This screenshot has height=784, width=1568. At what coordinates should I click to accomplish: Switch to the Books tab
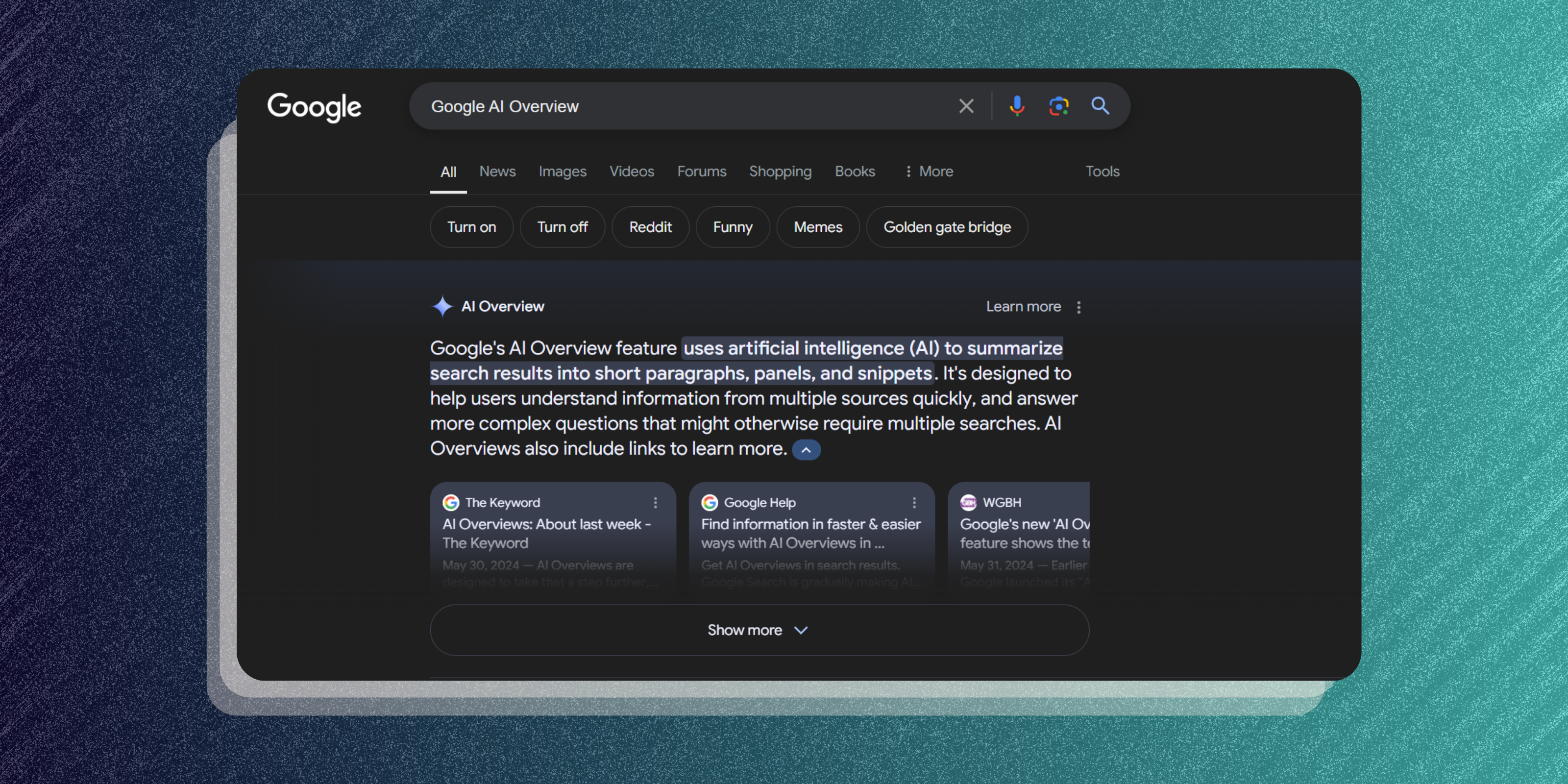pyautogui.click(x=855, y=171)
